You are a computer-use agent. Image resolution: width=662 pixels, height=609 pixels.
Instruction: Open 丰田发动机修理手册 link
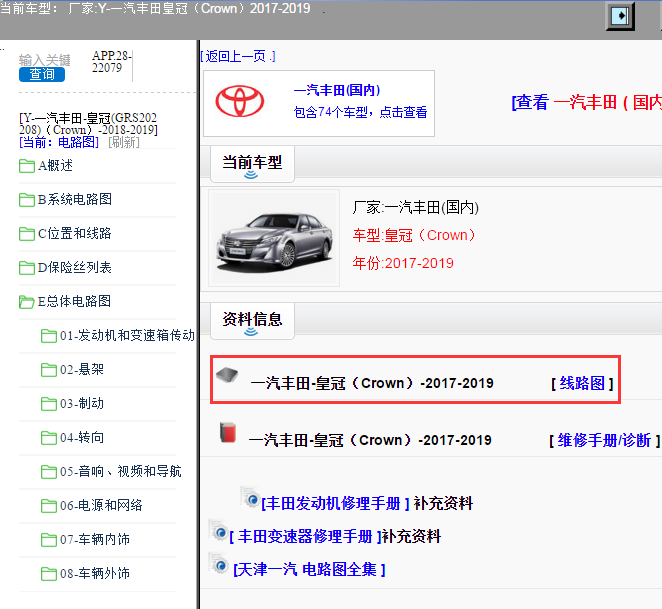pos(335,503)
